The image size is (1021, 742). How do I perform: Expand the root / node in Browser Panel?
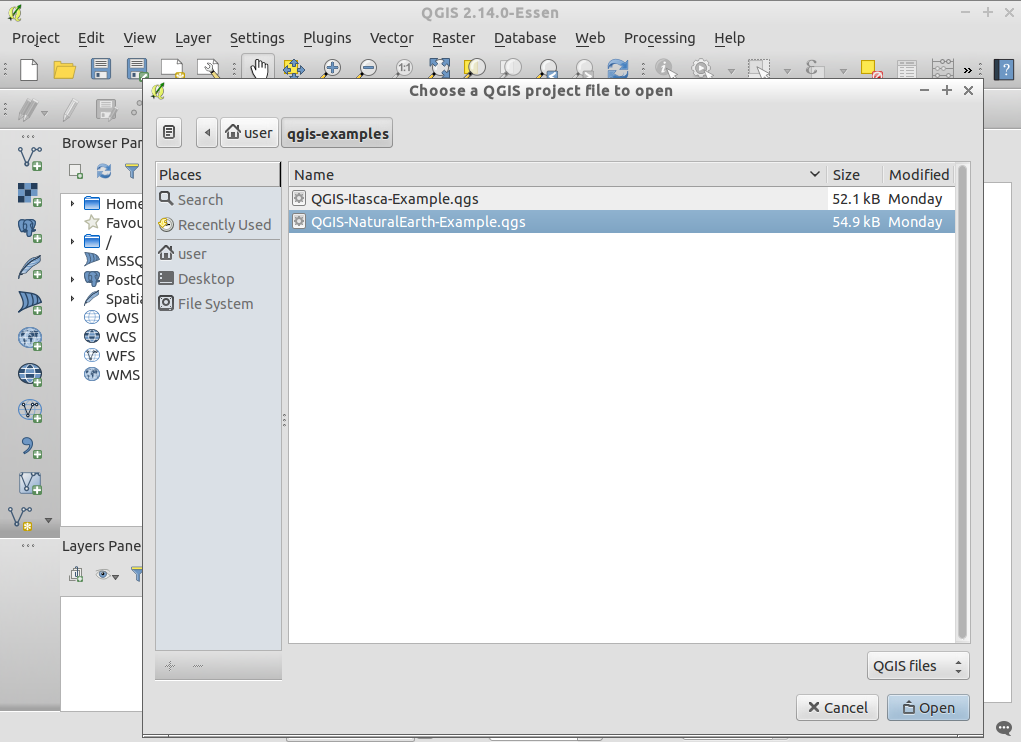coord(72,241)
